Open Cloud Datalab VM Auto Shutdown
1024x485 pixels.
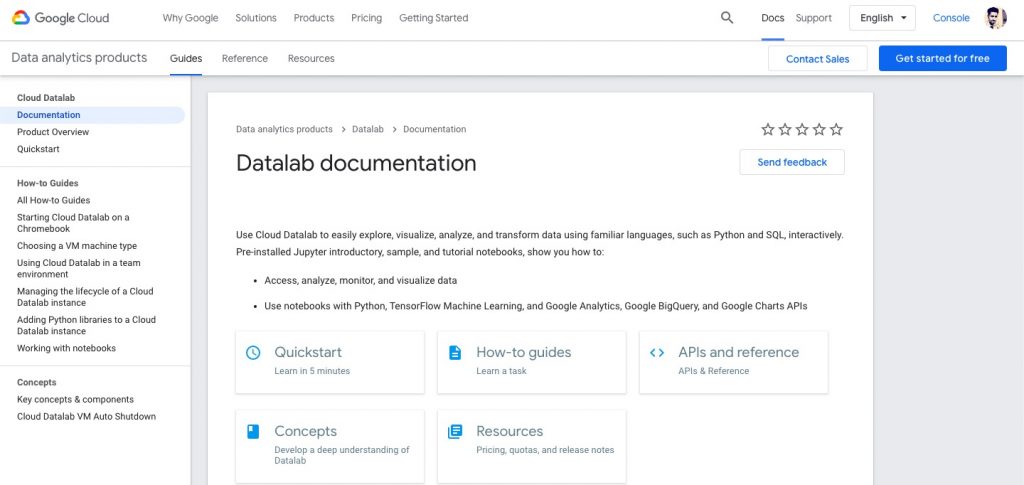pyautogui.click(x=86, y=416)
